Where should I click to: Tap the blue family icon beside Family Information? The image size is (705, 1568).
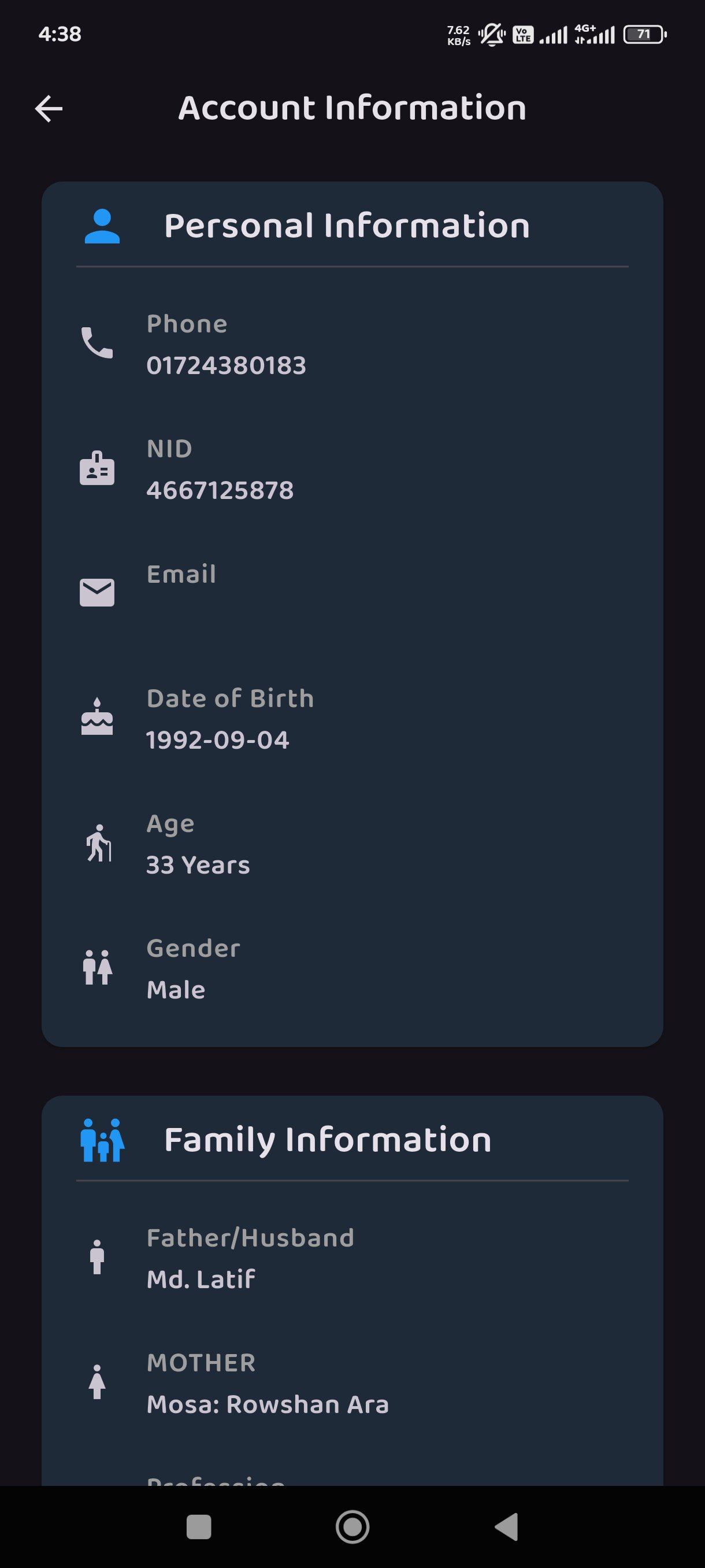(x=102, y=1140)
